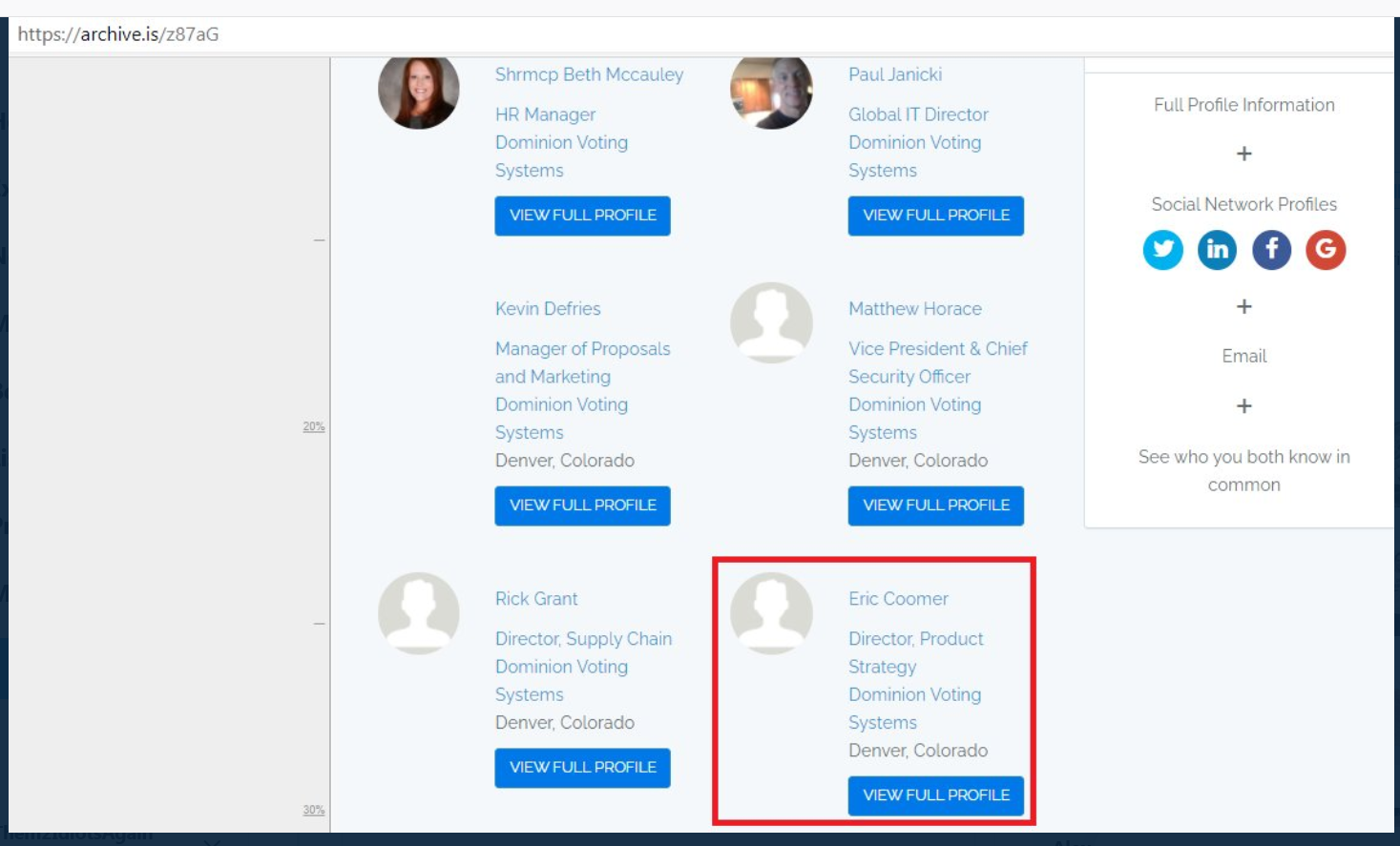
Task: Jump to the 30% page marker
Action: click(x=314, y=810)
